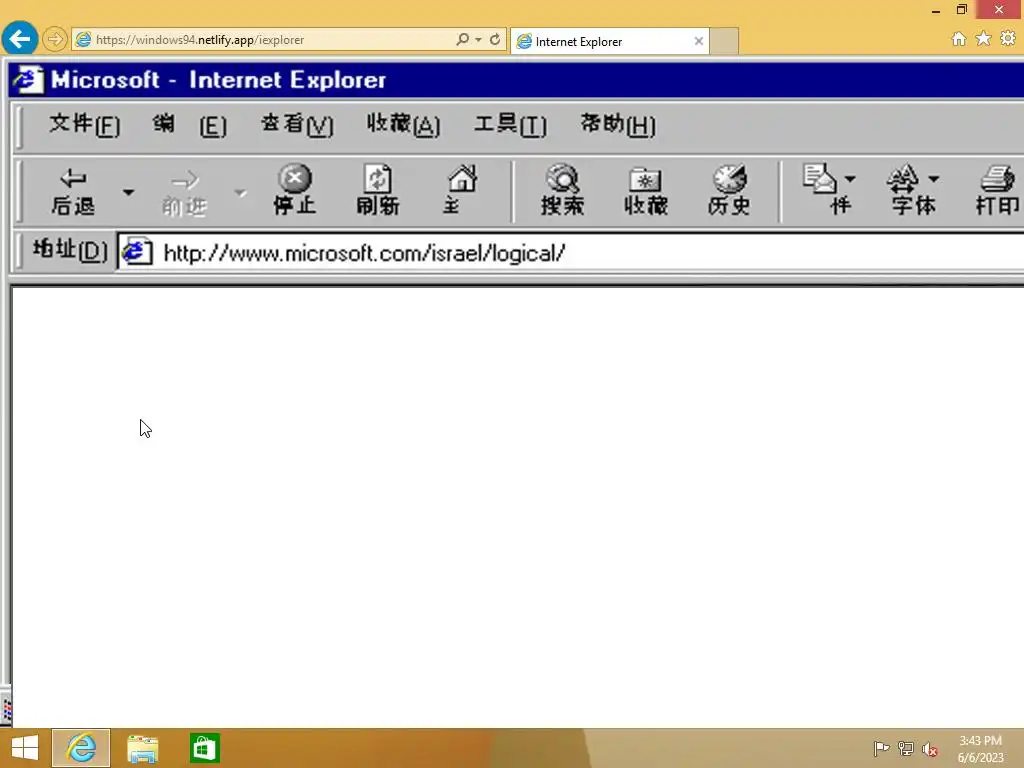
Task: Click the Action Center flag tray icon
Action: (881, 748)
